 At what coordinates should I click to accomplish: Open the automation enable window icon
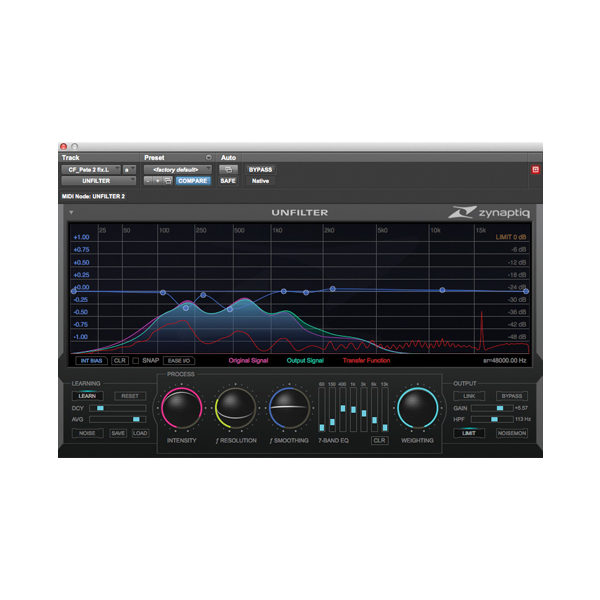click(228, 170)
